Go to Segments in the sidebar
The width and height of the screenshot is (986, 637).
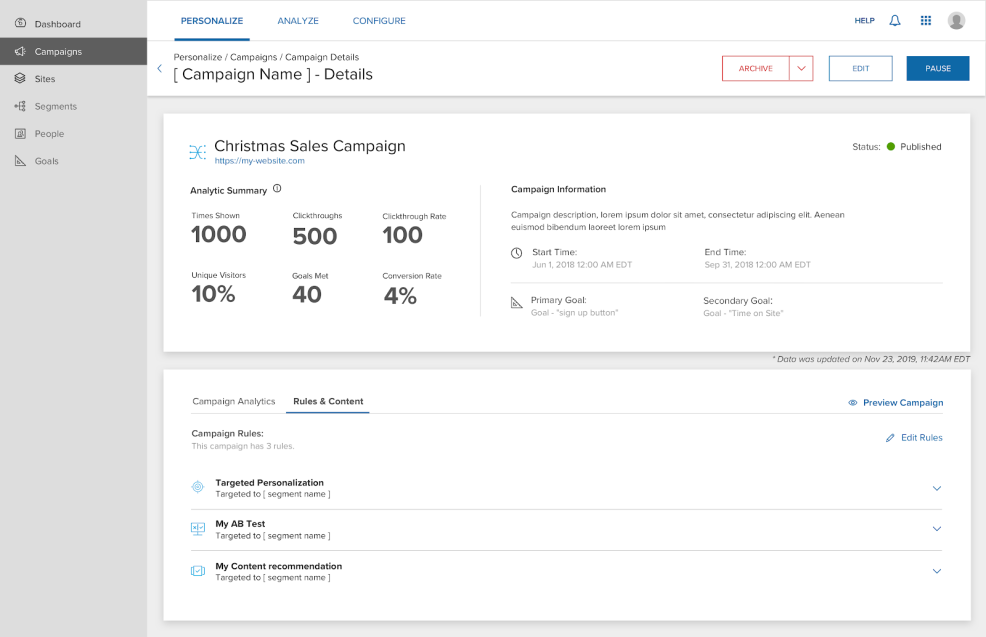pos(55,106)
